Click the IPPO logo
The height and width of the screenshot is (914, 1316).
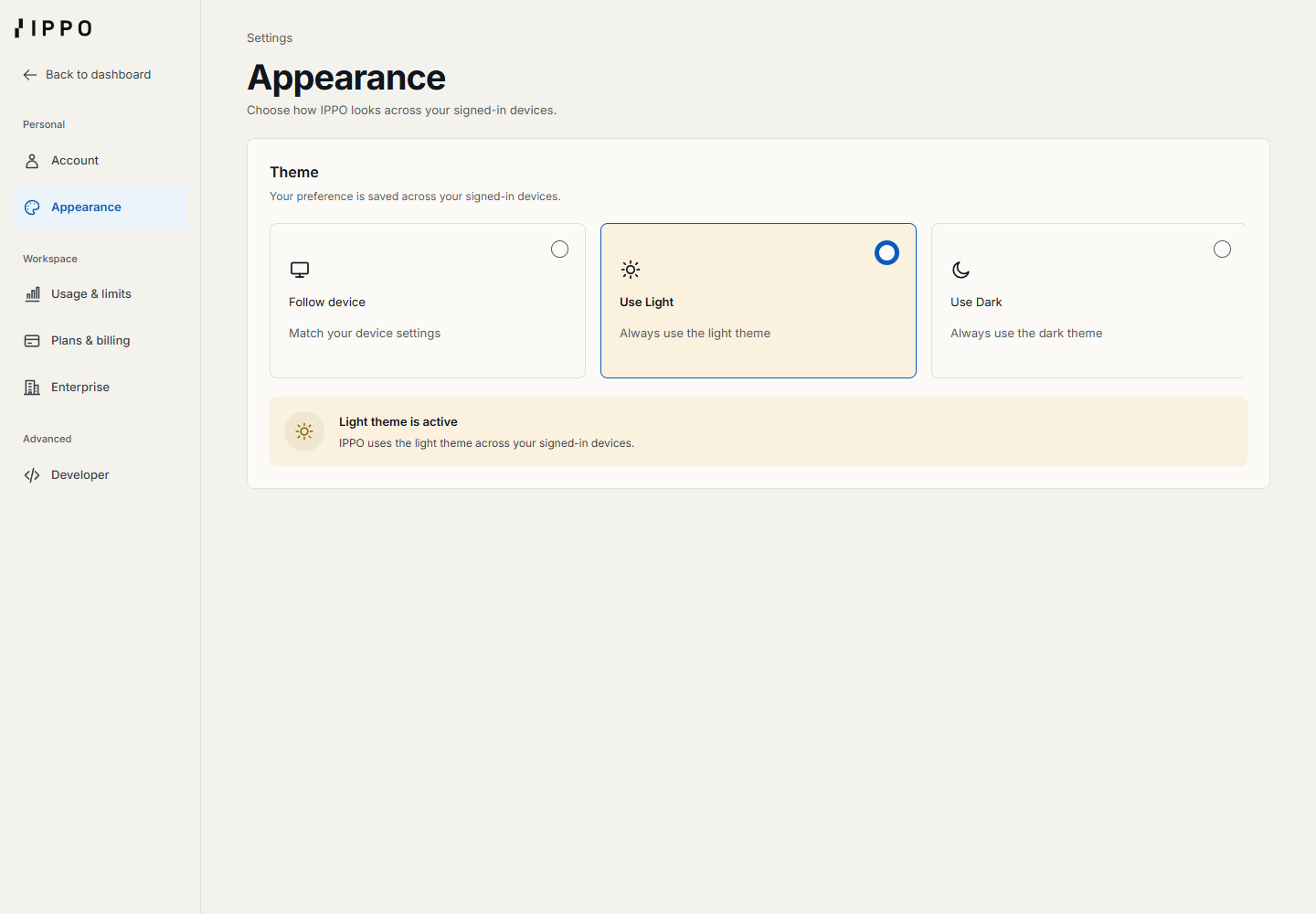coord(53,28)
